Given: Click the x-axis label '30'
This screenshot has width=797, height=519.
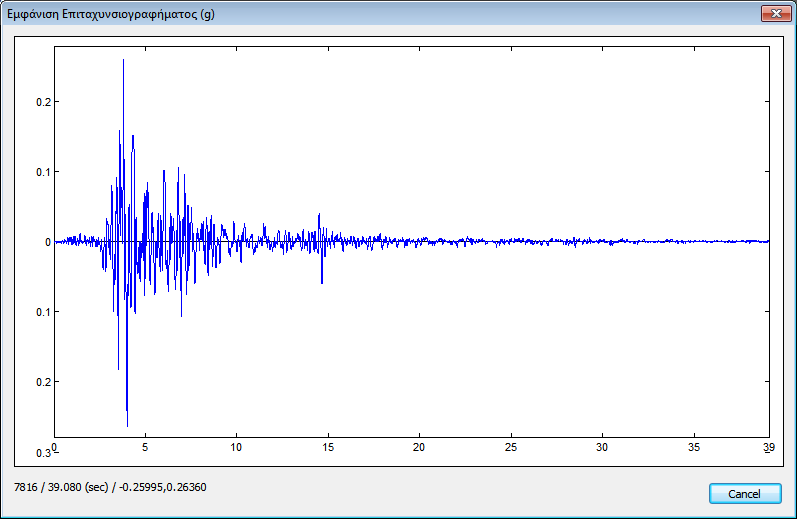Looking at the screenshot, I should coord(602,447).
